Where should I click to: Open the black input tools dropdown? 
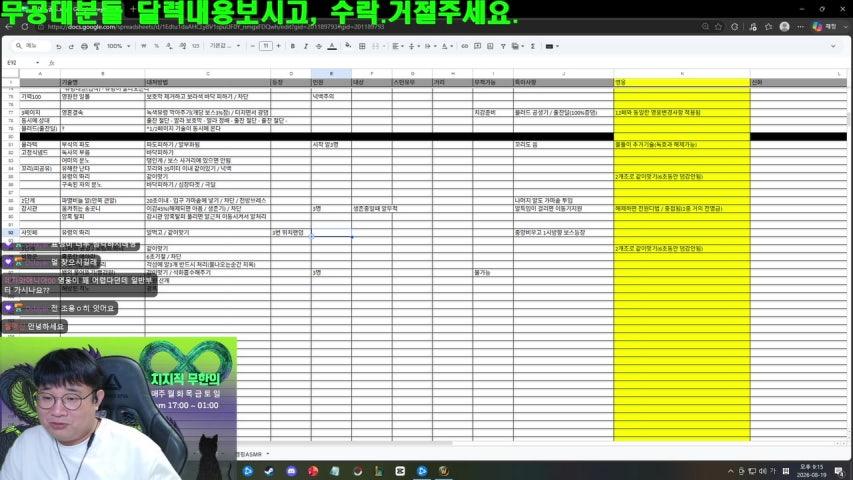pos(552,46)
